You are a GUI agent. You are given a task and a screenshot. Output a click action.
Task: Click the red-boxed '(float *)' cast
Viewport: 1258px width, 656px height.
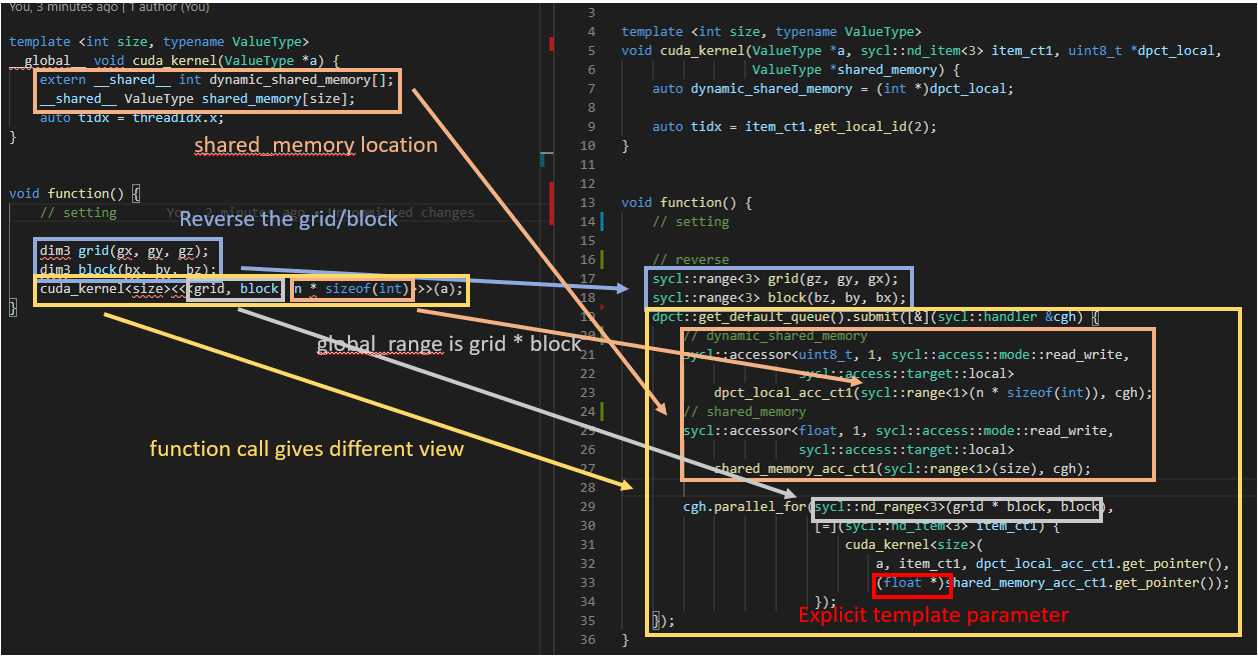pos(910,583)
